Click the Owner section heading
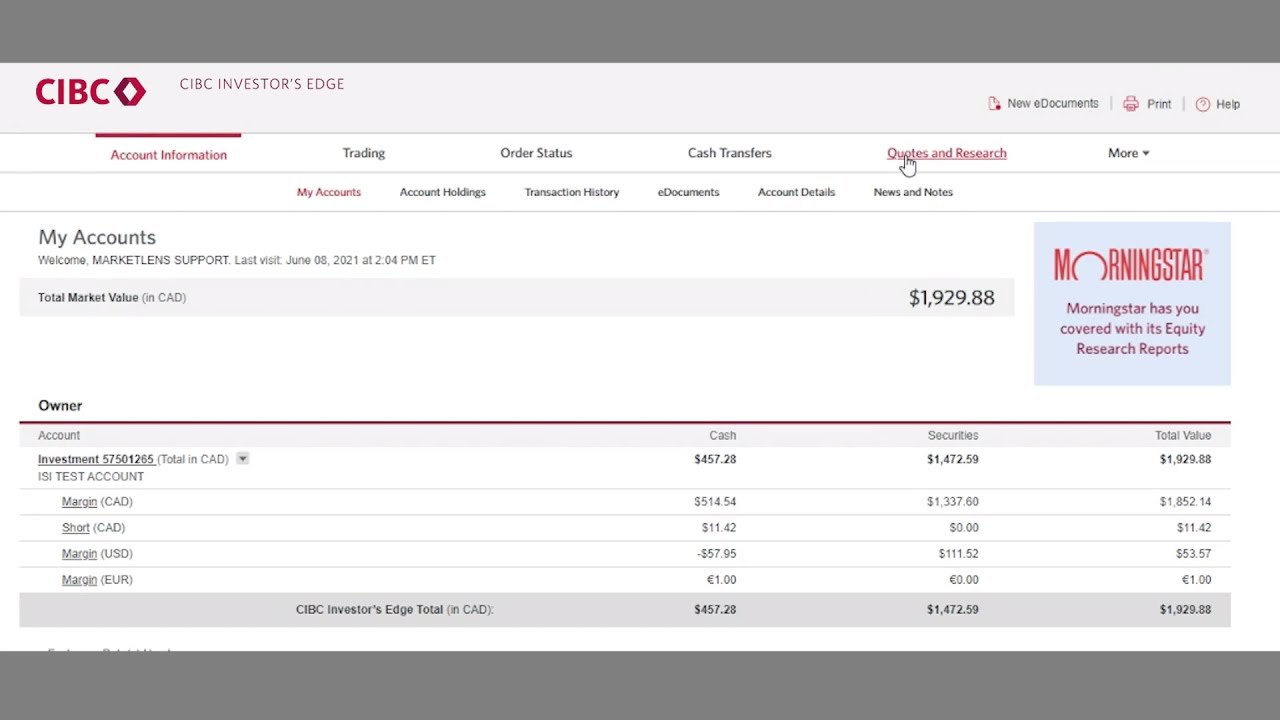Image resolution: width=1280 pixels, height=720 pixels. [x=60, y=406]
